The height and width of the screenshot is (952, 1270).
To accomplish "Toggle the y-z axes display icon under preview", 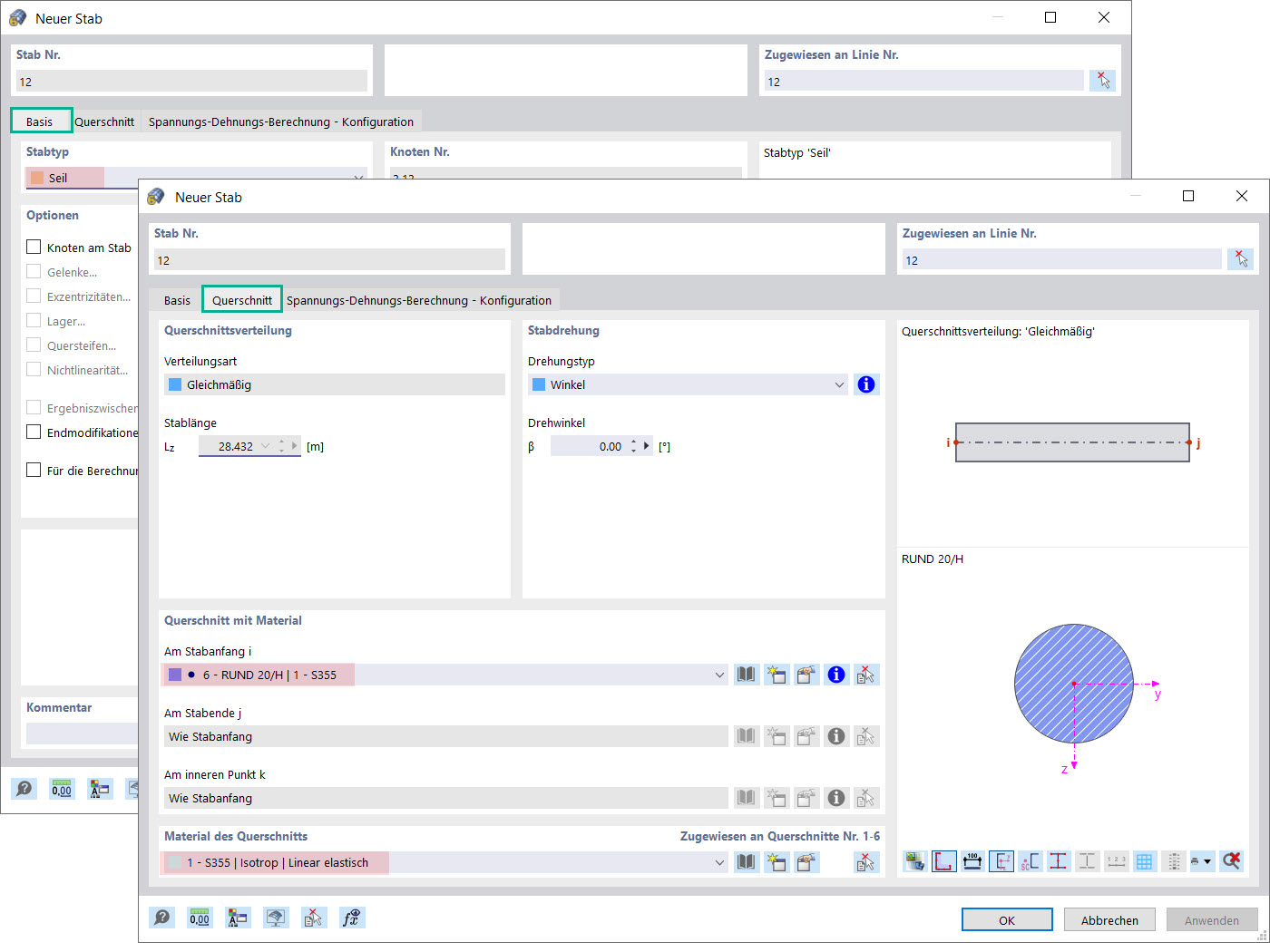I will [1001, 860].
